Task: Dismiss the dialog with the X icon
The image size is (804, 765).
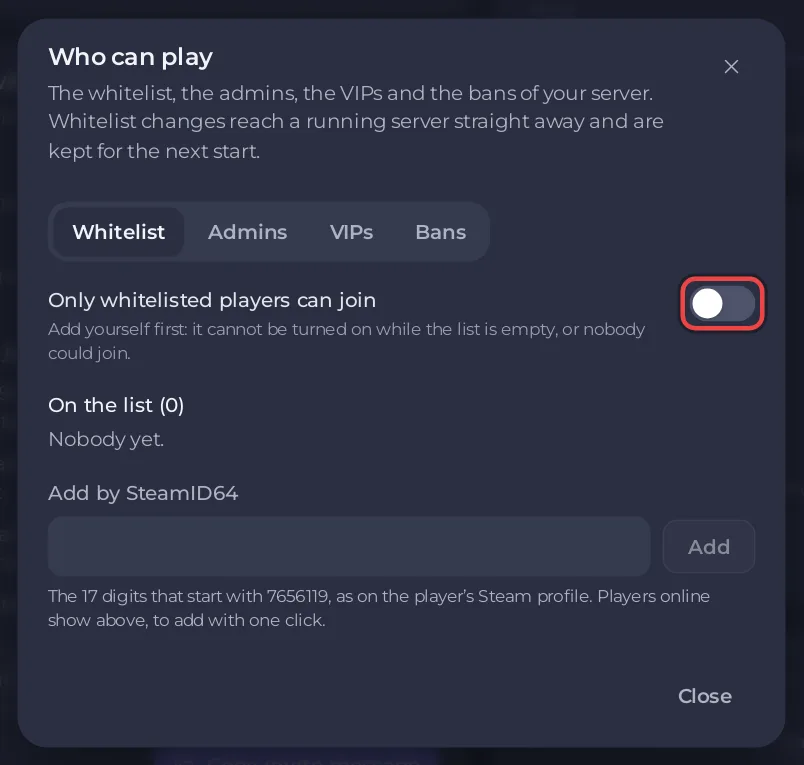Action: click(731, 67)
